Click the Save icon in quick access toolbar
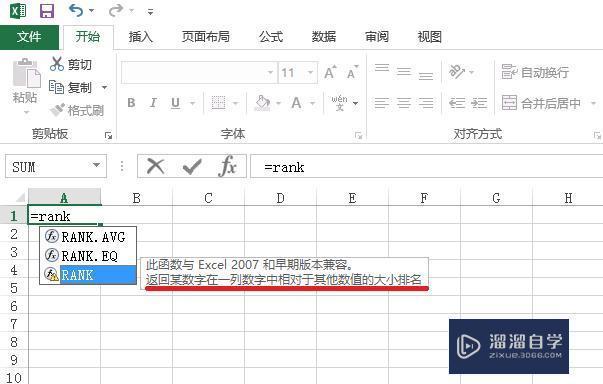This screenshot has height=384, width=603. pyautogui.click(x=47, y=11)
